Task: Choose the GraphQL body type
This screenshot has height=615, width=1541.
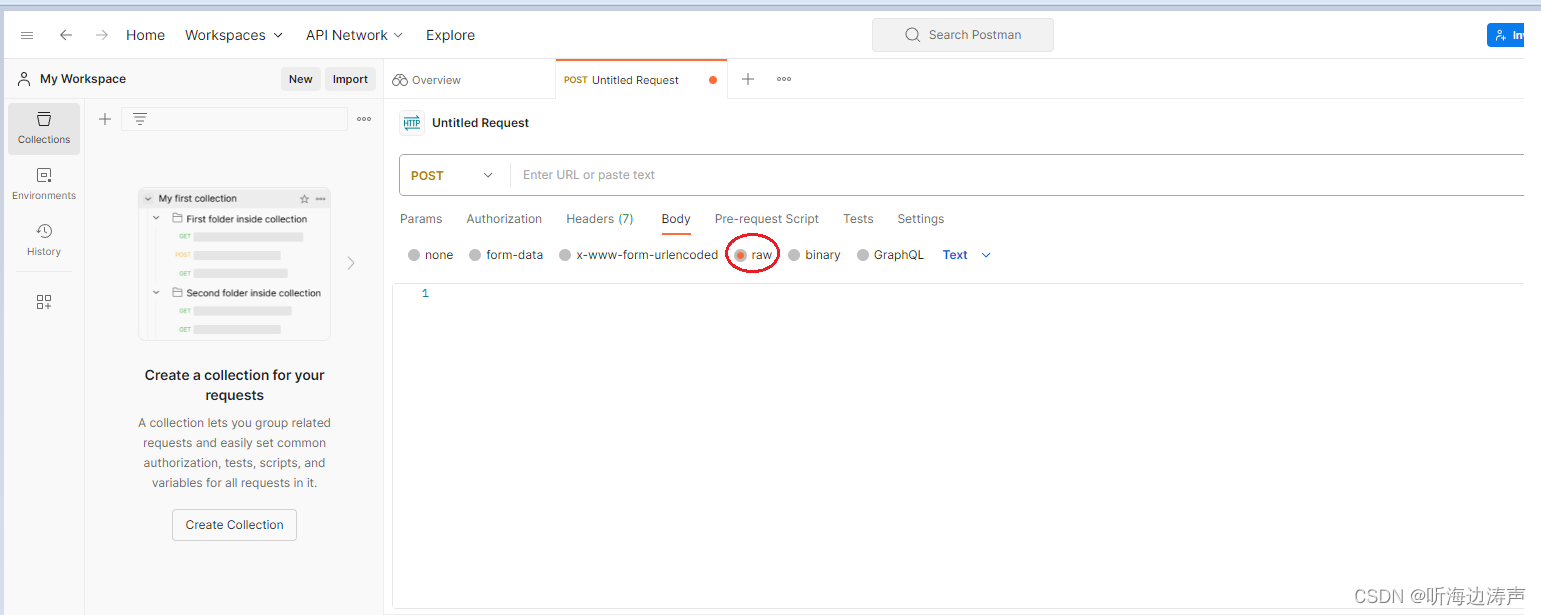Action: 889,254
